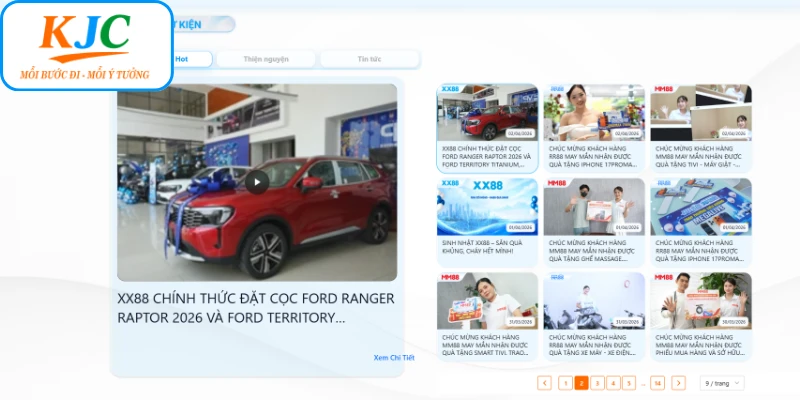Click the Xem Chi Tiết link
The width and height of the screenshot is (800, 400).
pyautogui.click(x=394, y=358)
